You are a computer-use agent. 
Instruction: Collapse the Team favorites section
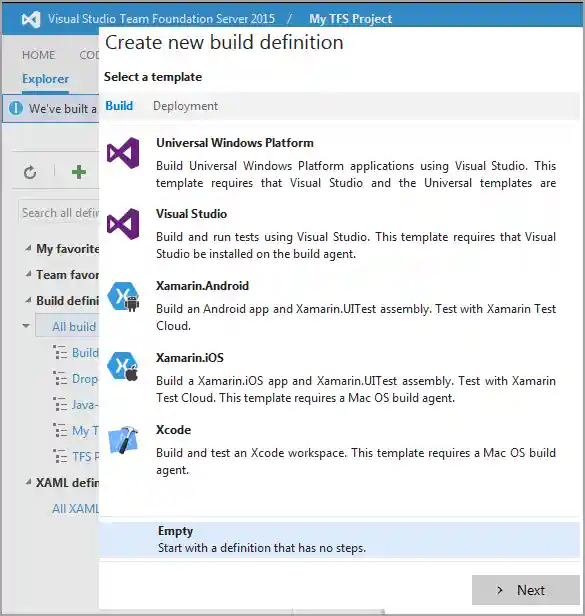tap(28, 274)
